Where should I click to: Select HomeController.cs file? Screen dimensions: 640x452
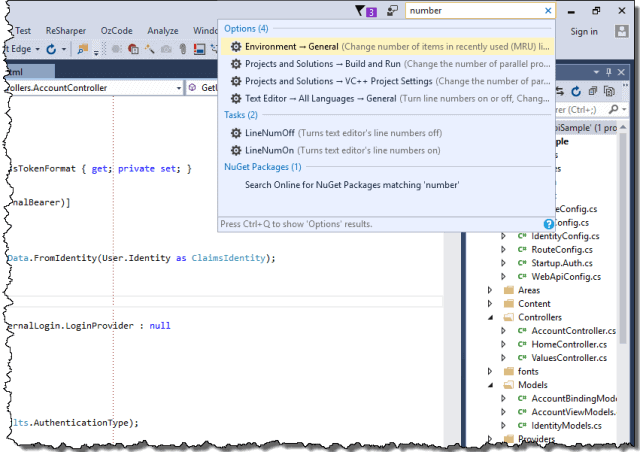pos(569,344)
